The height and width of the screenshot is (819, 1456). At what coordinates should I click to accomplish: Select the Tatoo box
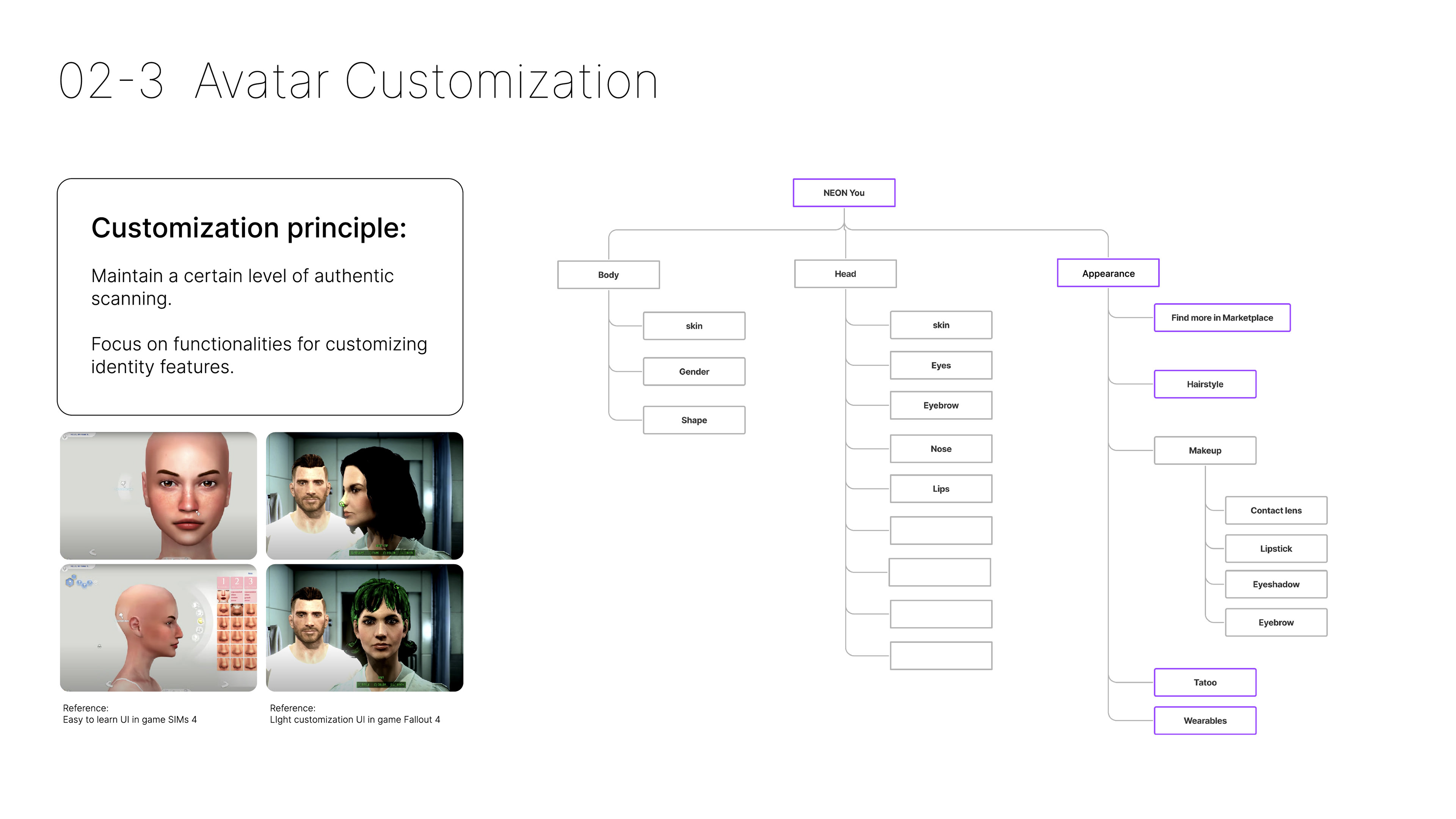point(1205,682)
